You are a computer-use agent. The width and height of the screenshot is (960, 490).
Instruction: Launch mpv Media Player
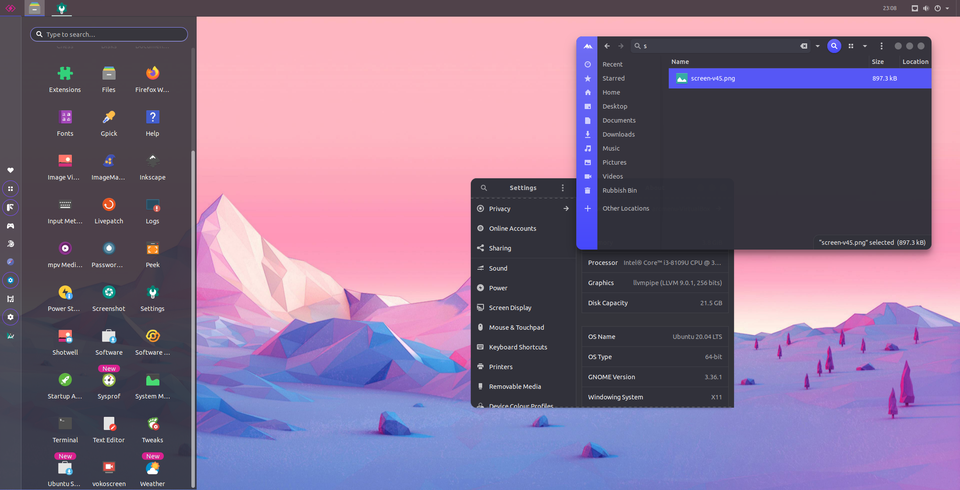point(65,255)
